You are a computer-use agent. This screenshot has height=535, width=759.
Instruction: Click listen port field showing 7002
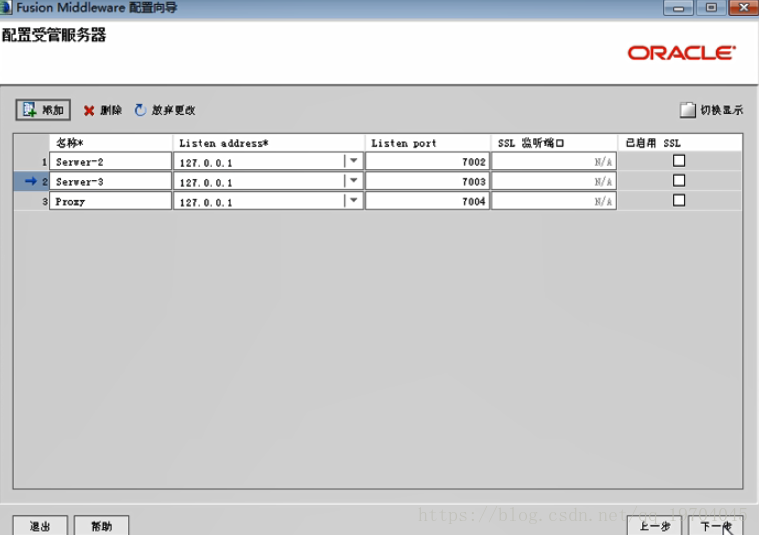point(427,162)
